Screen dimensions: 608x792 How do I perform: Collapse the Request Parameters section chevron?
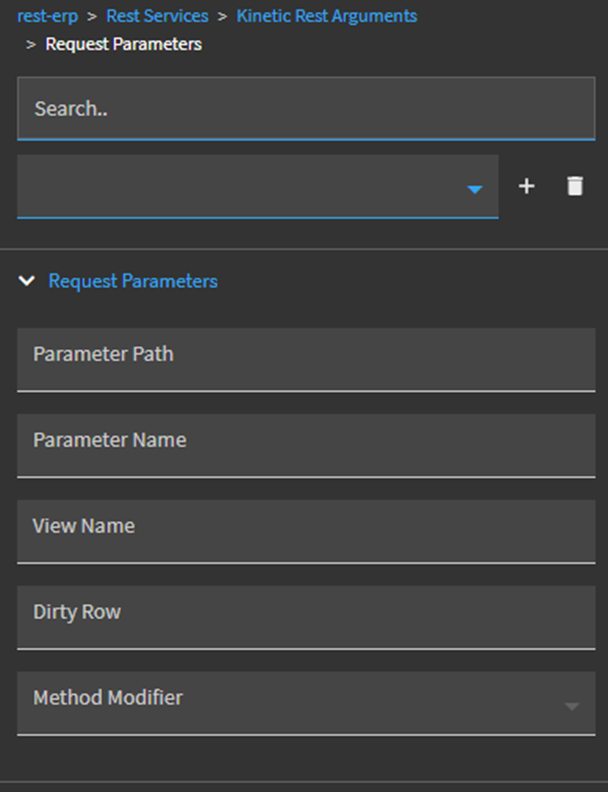pos(27,281)
